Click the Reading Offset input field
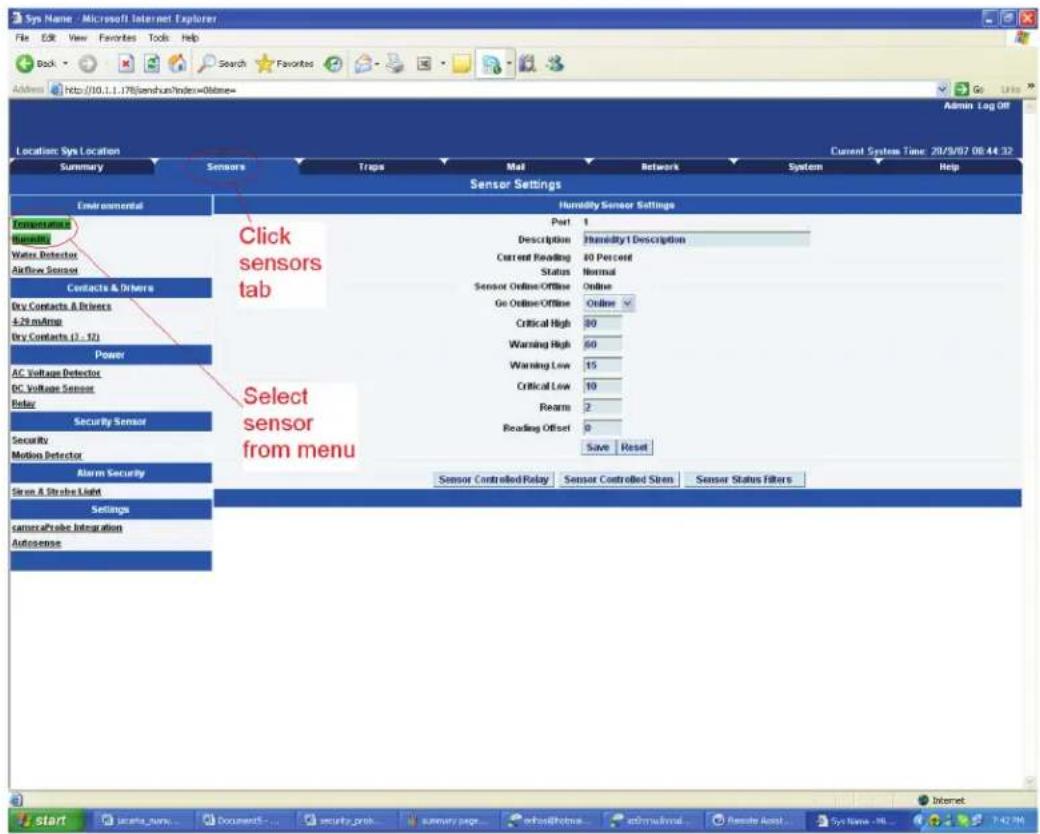 (602, 428)
